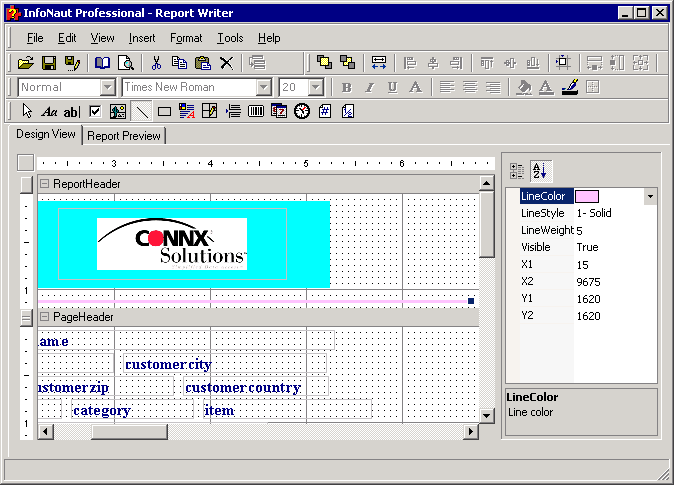
Task: Insert date using calendar icon
Action: tap(279, 112)
